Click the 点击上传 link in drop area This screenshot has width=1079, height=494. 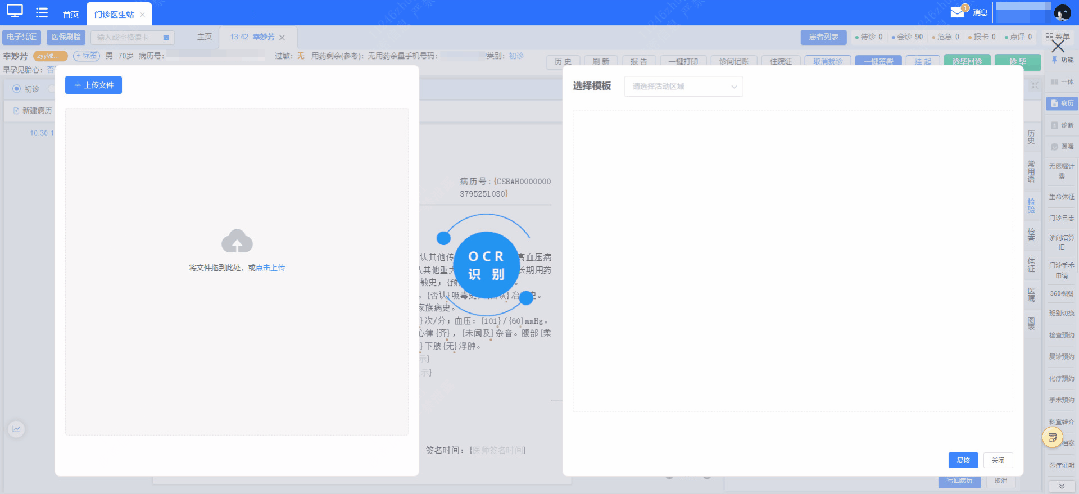[270, 268]
